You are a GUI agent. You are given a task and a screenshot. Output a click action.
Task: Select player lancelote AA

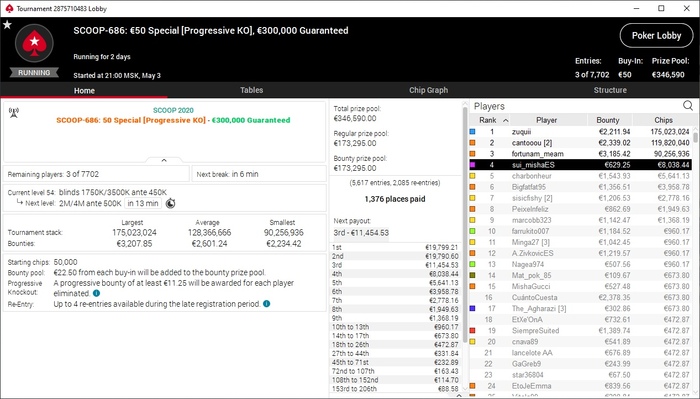pyautogui.click(x=580, y=353)
